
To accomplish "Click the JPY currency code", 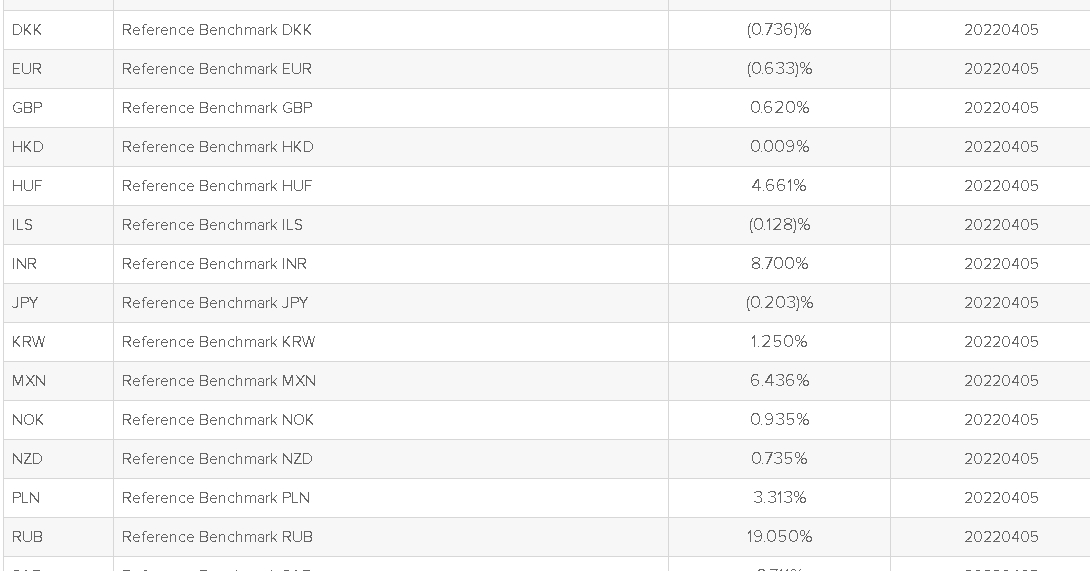I will [x=25, y=303].
